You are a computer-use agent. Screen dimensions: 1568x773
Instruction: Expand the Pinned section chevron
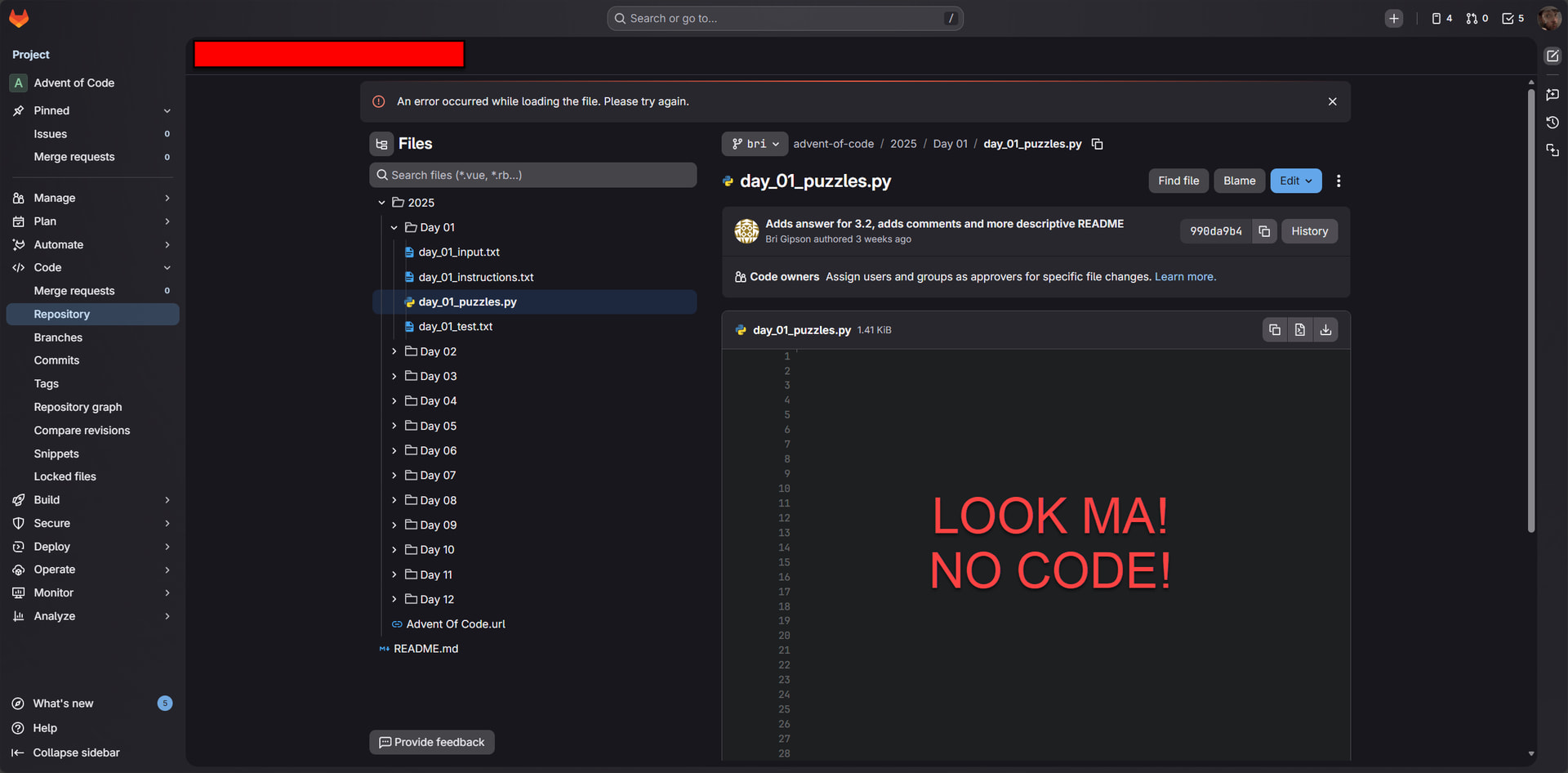click(x=167, y=111)
